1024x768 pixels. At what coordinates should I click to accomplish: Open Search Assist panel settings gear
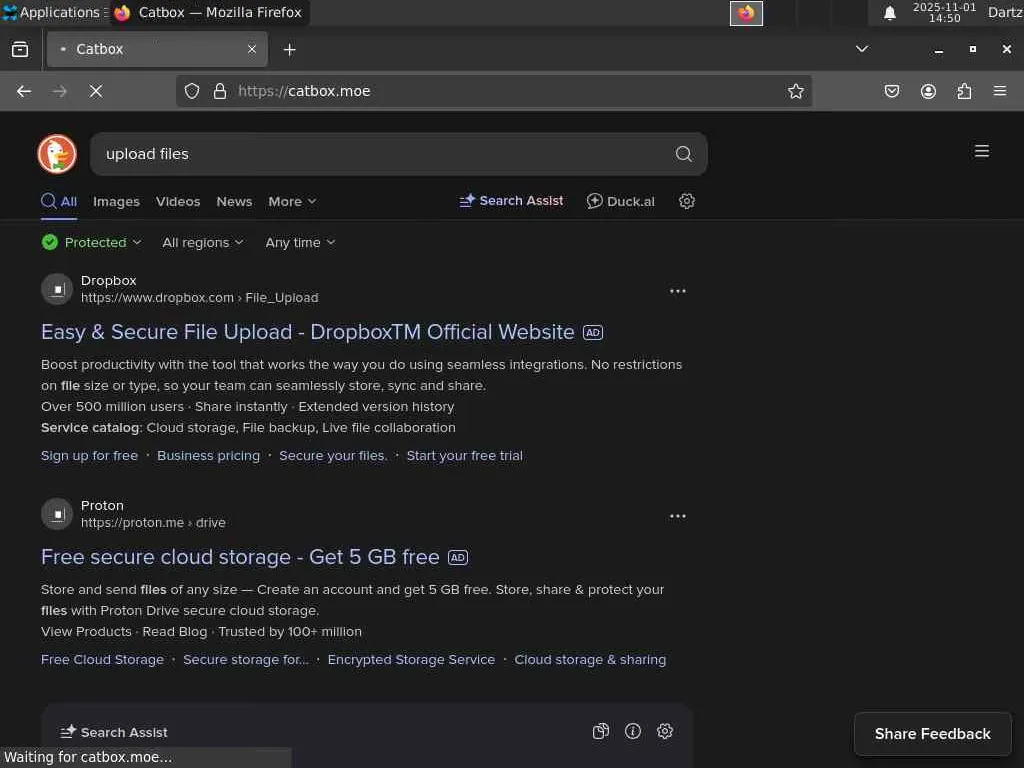pyautogui.click(x=665, y=731)
